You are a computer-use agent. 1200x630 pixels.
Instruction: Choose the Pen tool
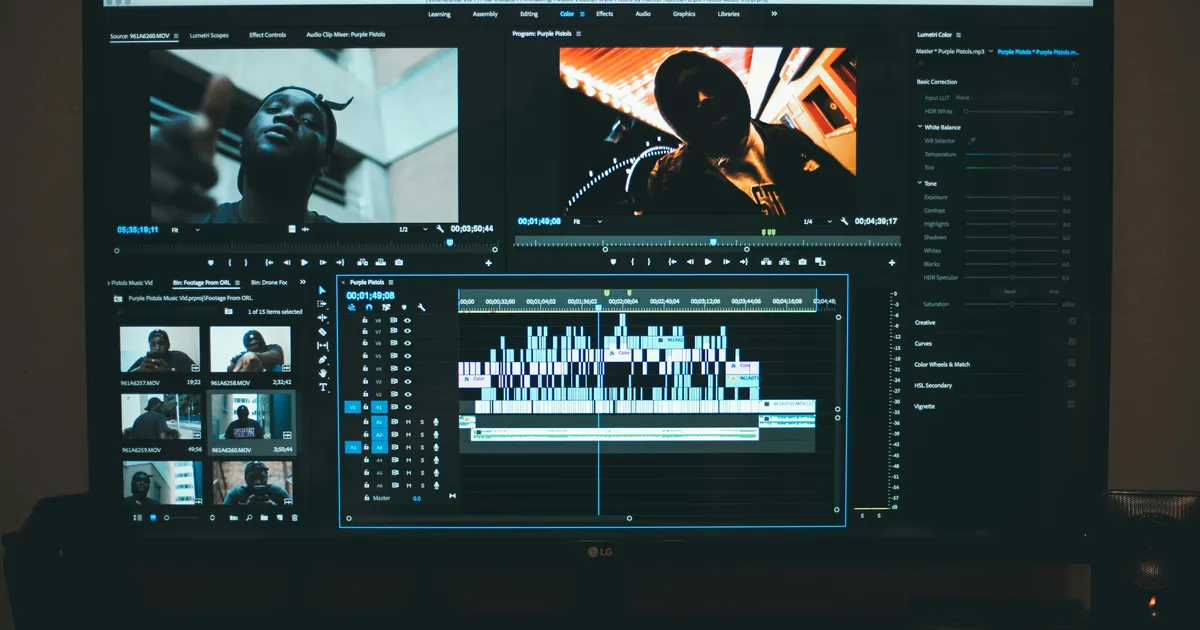[323, 360]
